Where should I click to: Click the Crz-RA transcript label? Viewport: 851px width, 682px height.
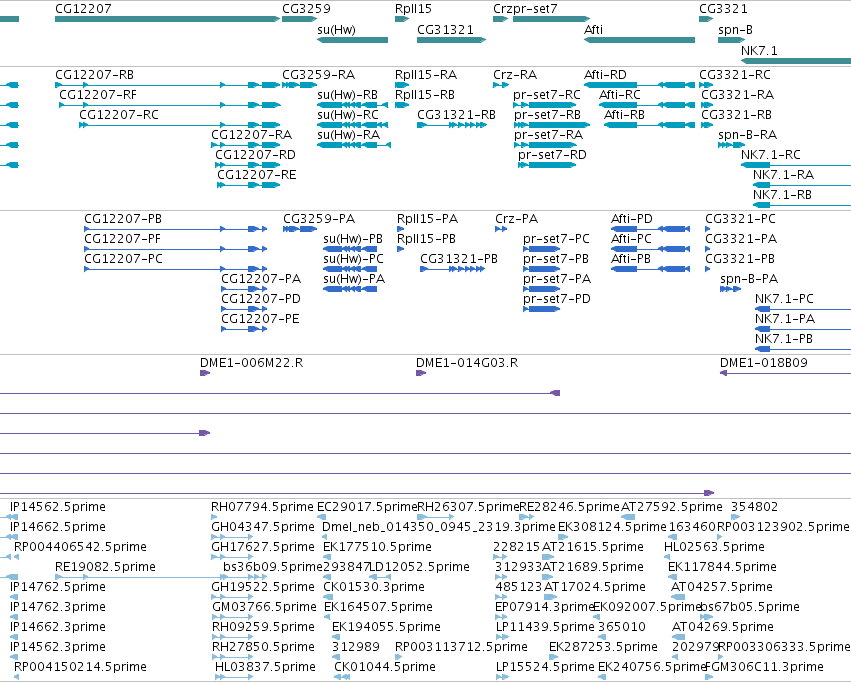pyautogui.click(x=515, y=75)
